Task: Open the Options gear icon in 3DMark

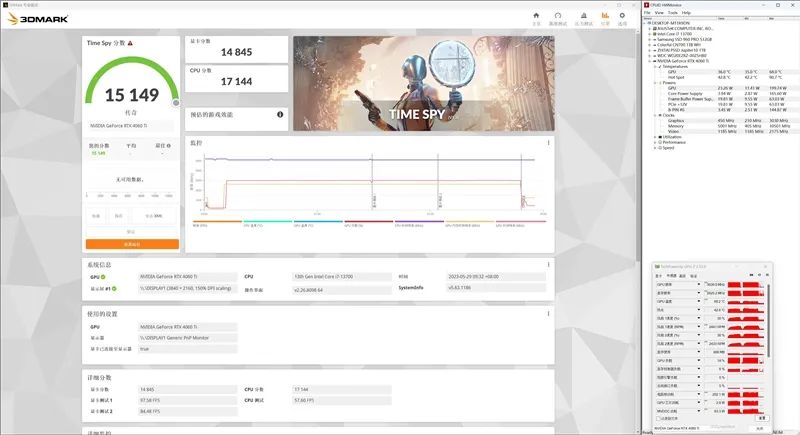Action: (x=622, y=16)
